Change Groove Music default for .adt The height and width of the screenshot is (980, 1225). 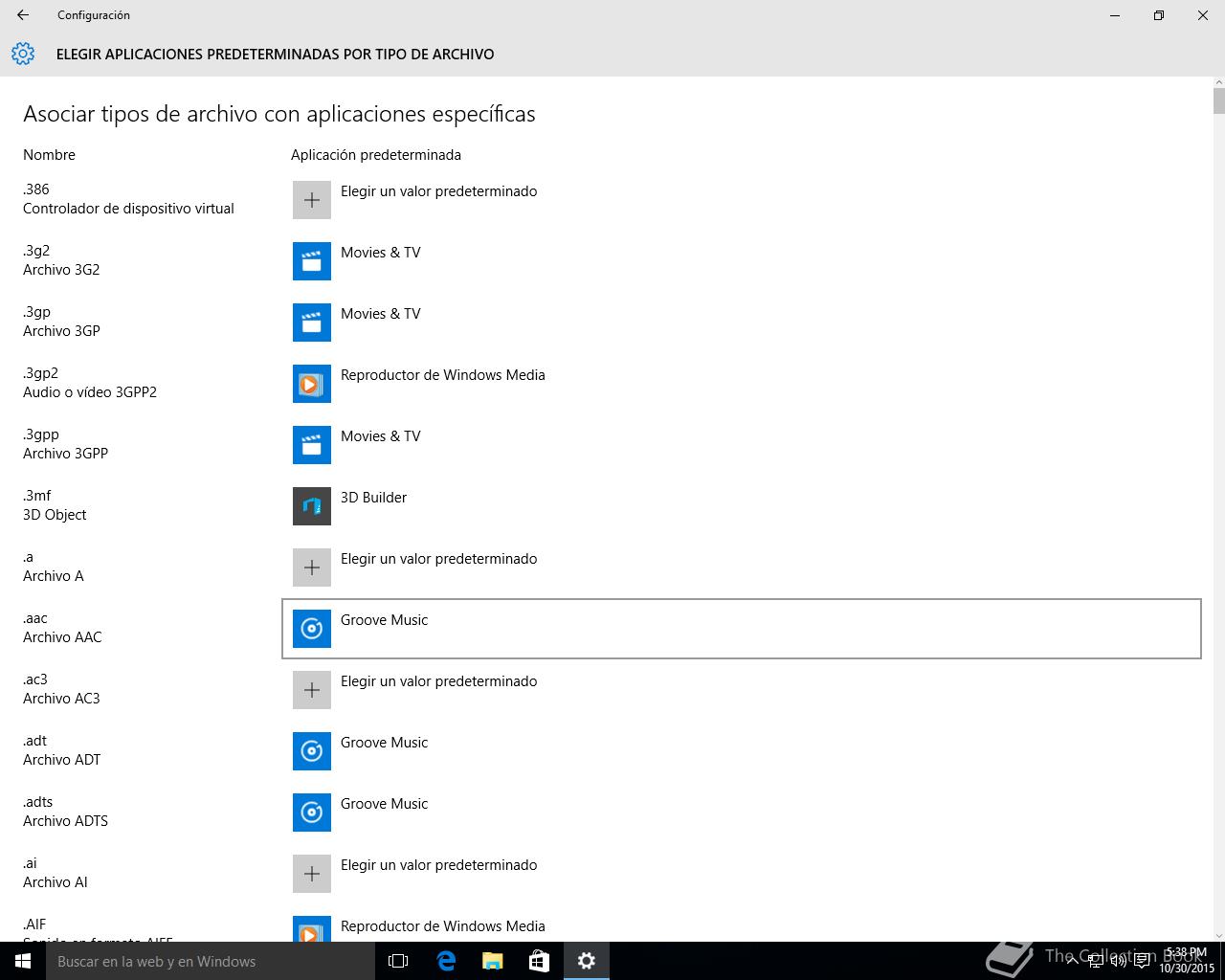tap(742, 751)
